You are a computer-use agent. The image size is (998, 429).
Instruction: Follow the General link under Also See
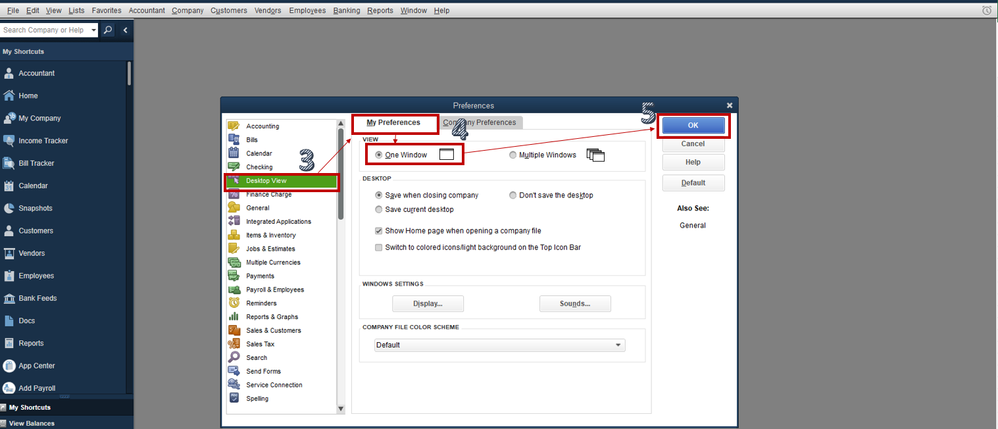tap(692, 225)
